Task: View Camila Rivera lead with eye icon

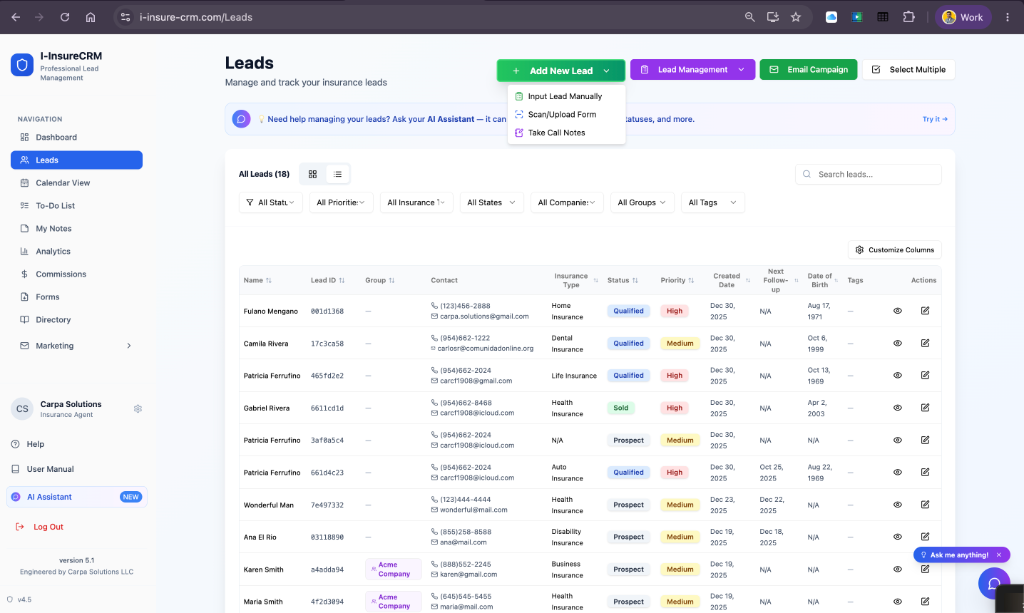Action: pos(897,343)
